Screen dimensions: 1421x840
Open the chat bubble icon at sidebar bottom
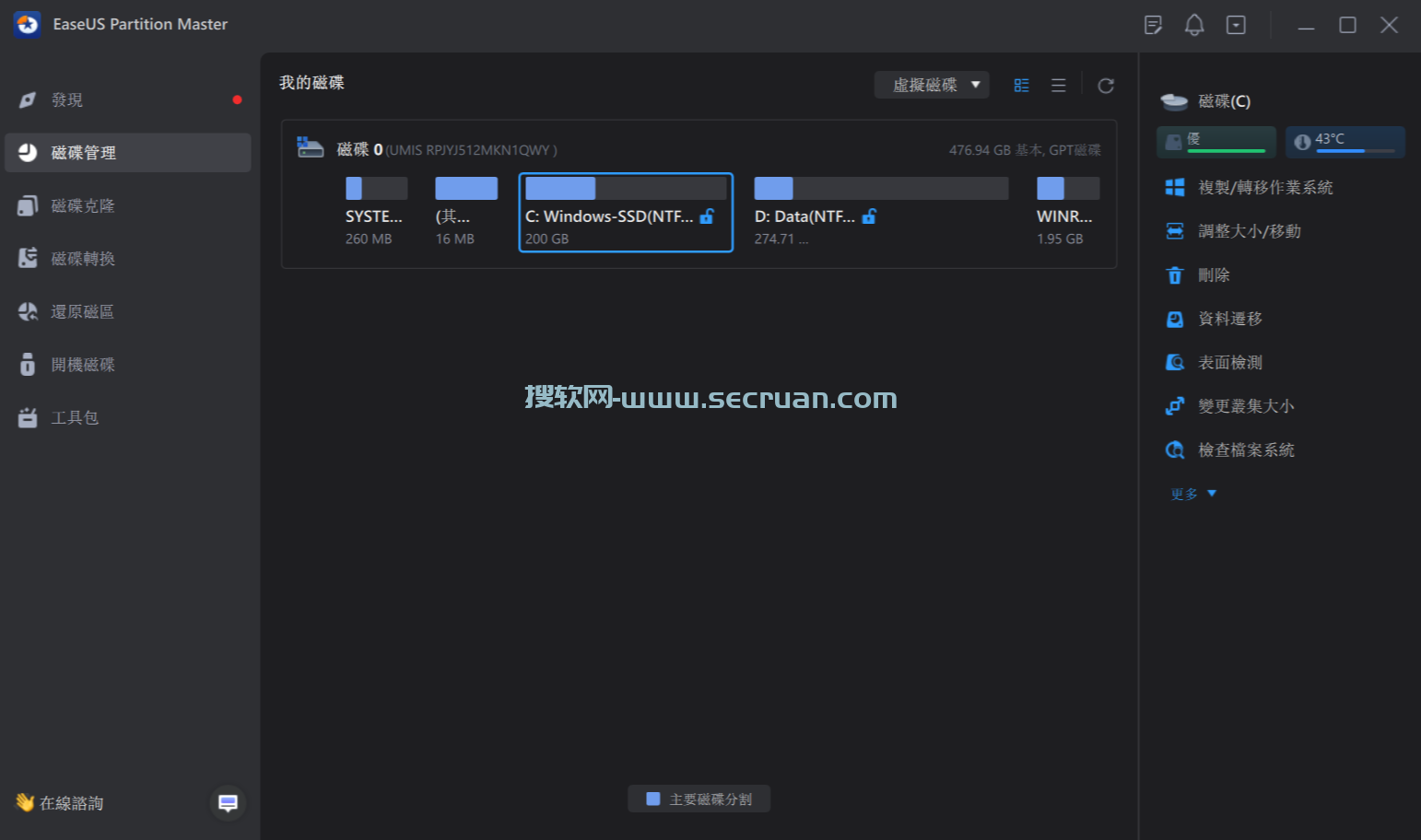(228, 803)
